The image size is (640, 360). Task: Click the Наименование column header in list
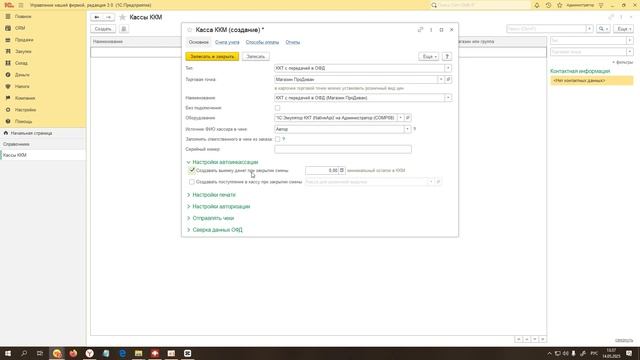click(136, 41)
